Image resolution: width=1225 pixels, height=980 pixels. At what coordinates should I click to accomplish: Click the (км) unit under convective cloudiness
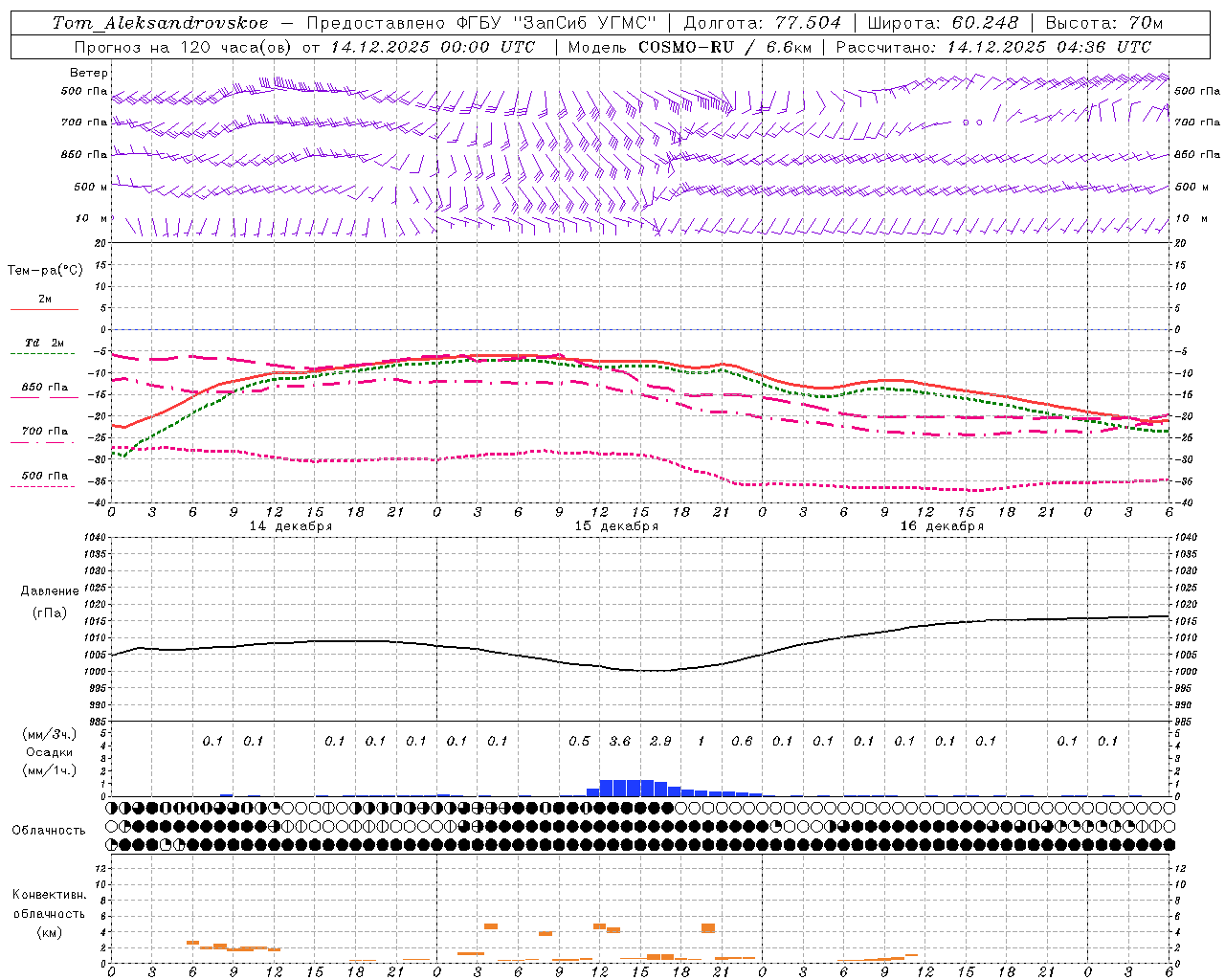49,931
